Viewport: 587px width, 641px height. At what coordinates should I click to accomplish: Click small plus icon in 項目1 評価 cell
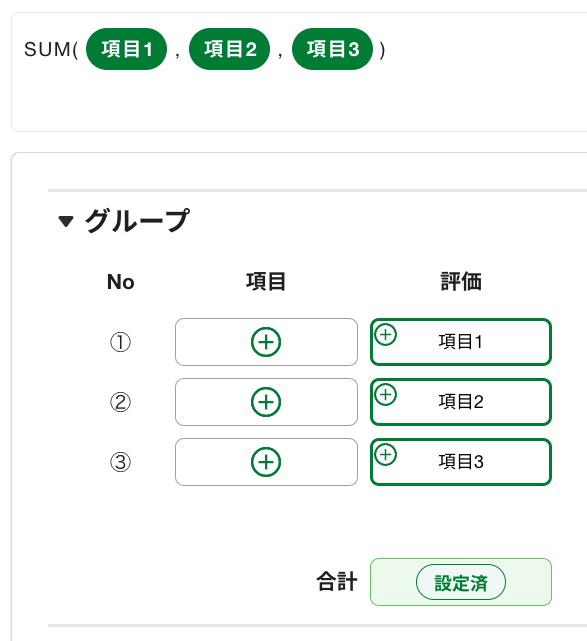click(385, 334)
